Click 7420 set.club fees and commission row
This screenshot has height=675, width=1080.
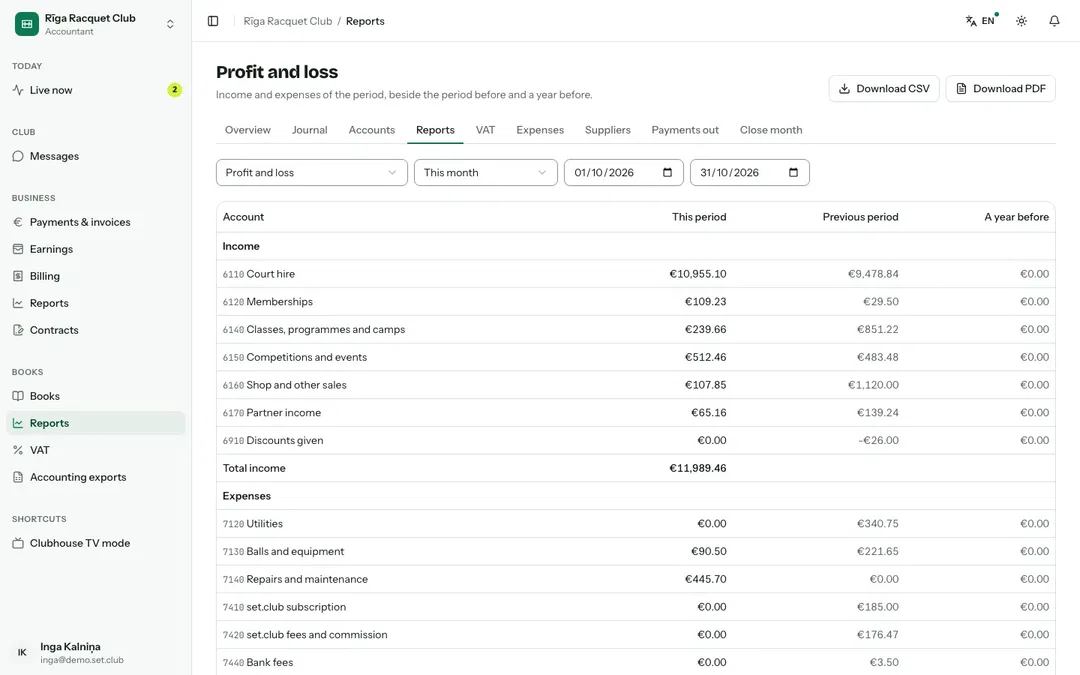point(636,635)
